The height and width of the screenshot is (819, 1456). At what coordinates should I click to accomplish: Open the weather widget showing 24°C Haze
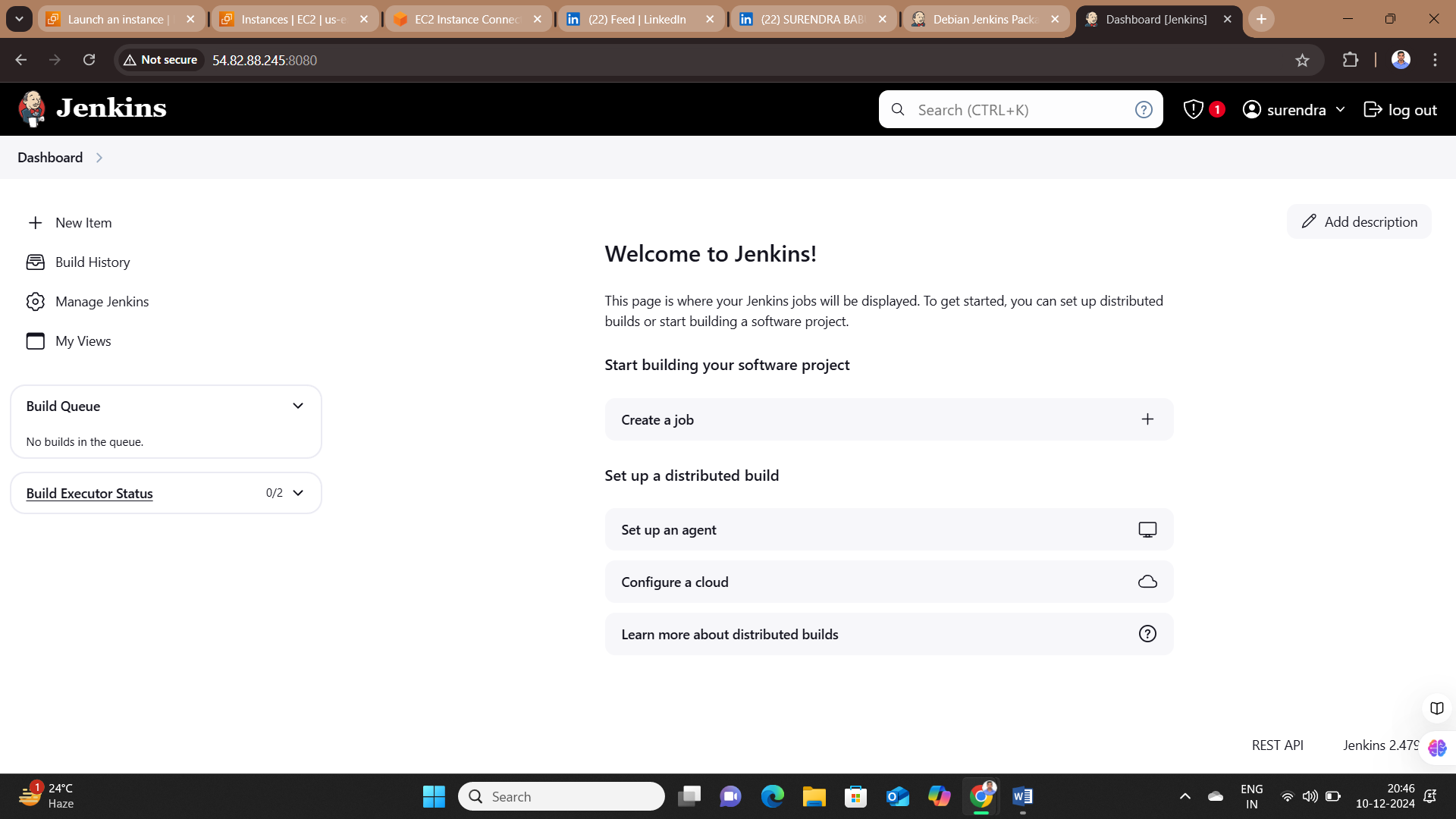[x=47, y=796]
